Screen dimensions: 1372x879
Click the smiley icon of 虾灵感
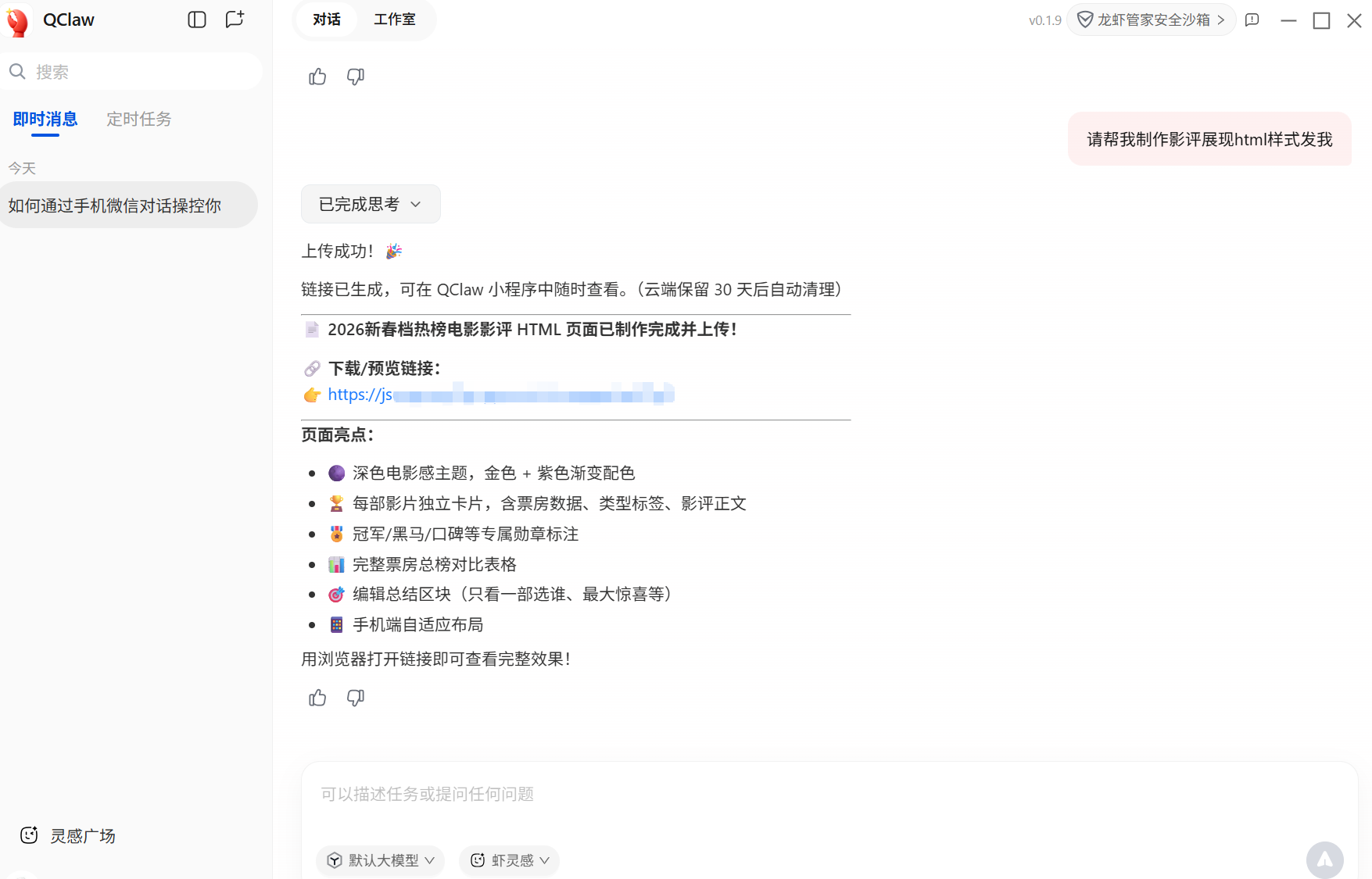478,860
